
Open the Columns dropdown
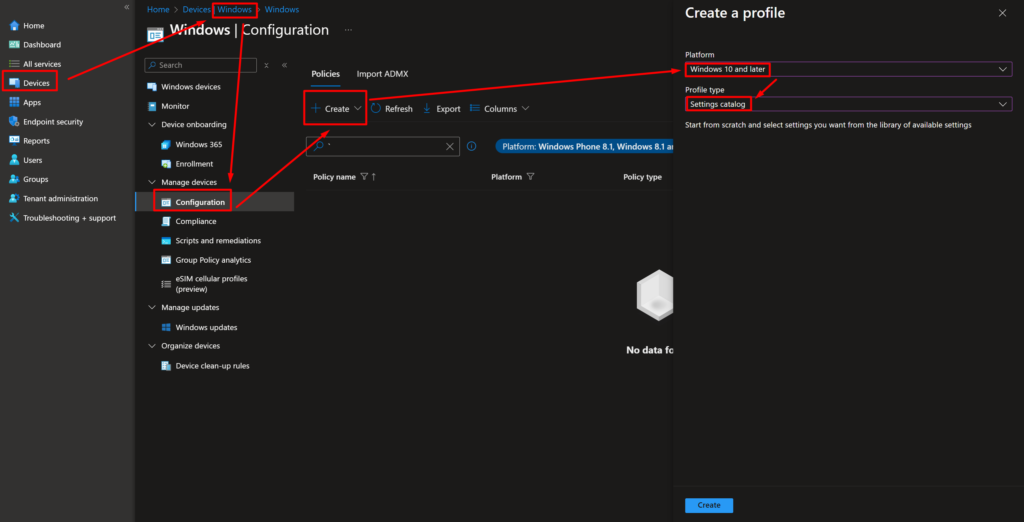coord(500,108)
